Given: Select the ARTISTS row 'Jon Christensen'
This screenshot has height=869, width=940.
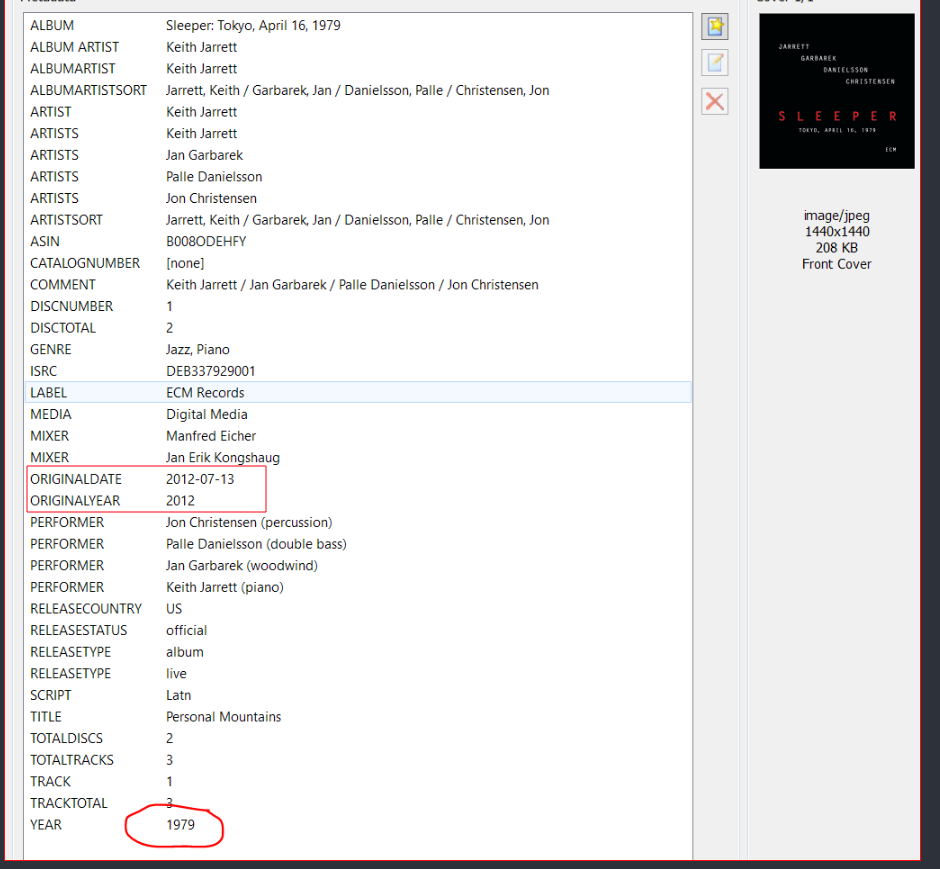Looking at the screenshot, I should click(358, 198).
